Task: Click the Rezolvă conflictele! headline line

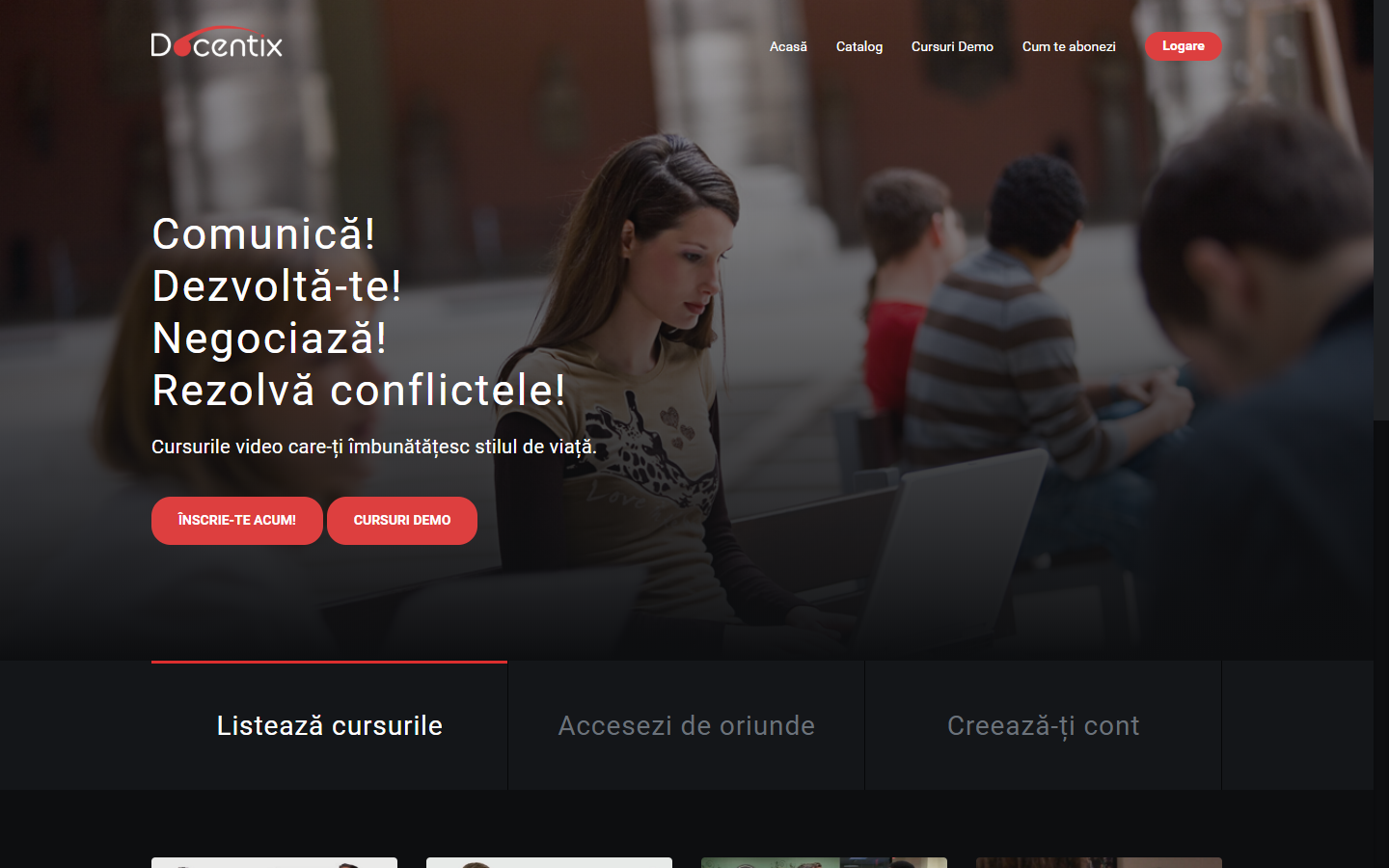Action: (359, 391)
